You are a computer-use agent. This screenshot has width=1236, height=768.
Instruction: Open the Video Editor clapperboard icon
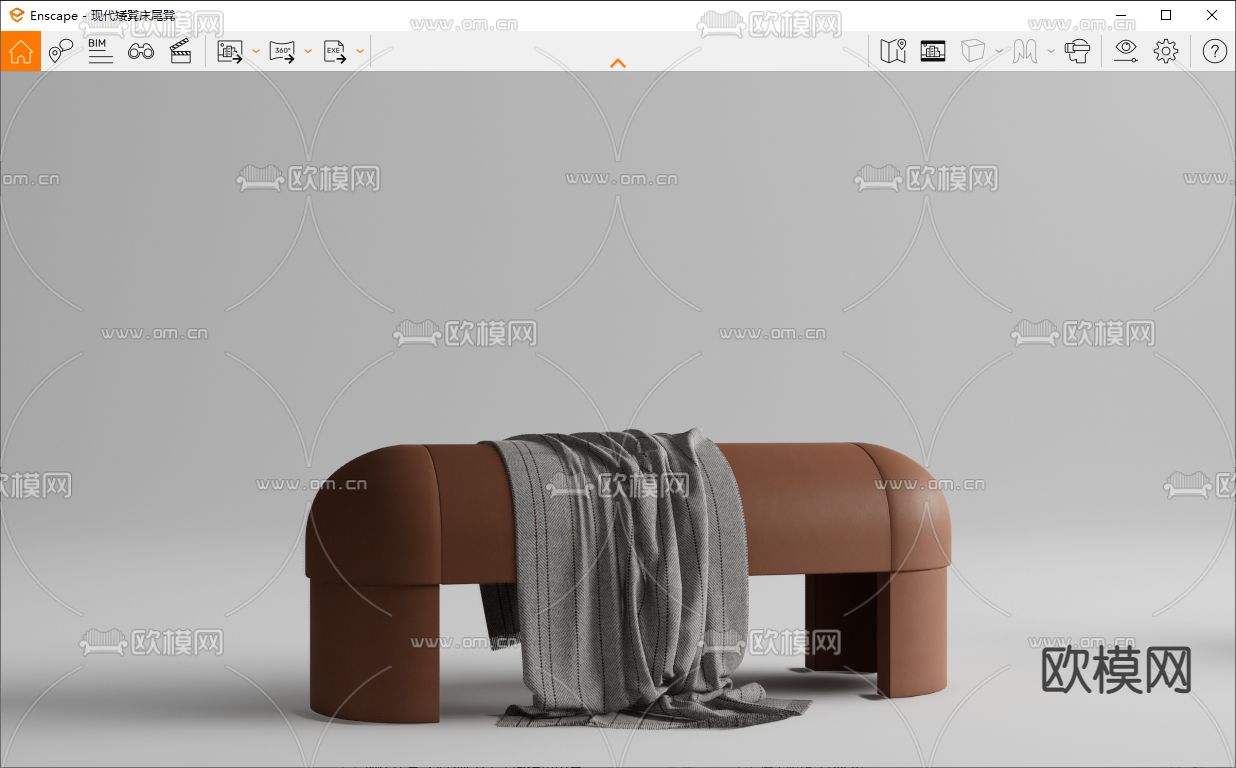181,51
